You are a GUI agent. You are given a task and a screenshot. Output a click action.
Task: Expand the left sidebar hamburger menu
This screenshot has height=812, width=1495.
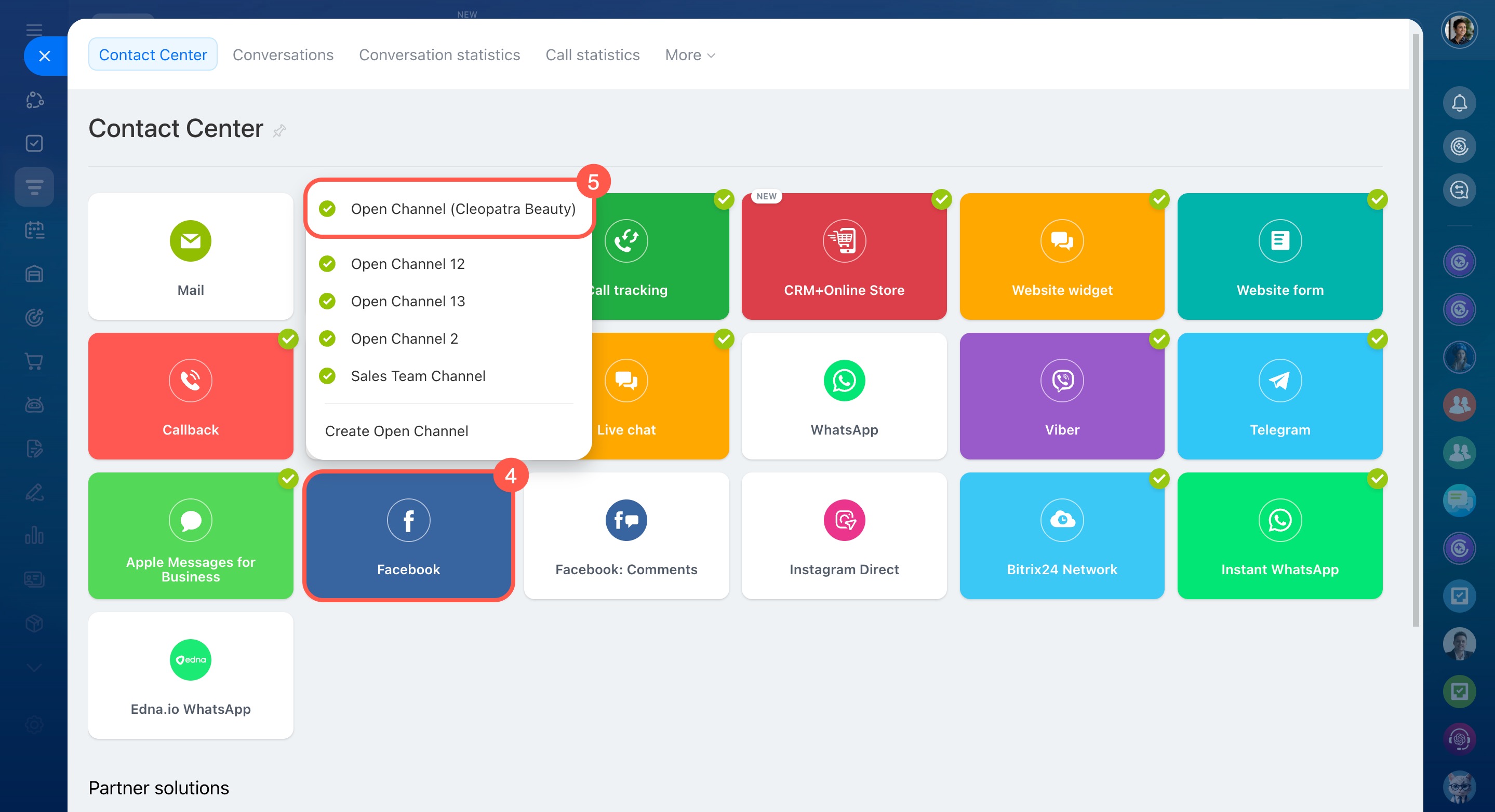point(34,30)
